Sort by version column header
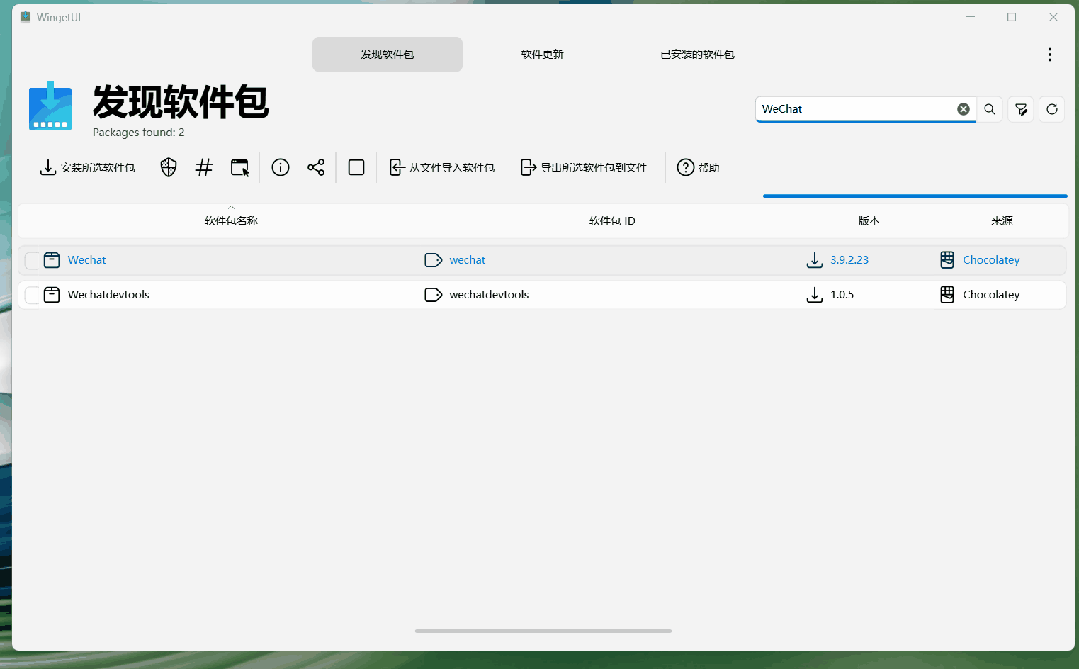The width and height of the screenshot is (1079, 669). point(868,220)
